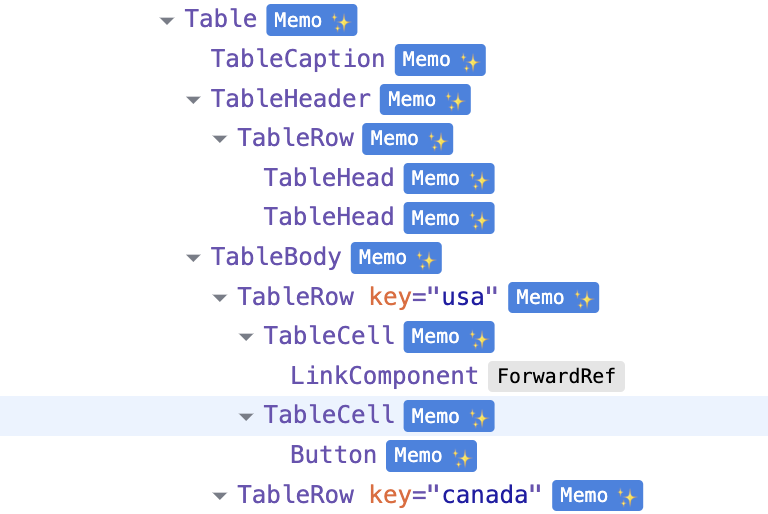768x514 pixels.
Task: Click the ForwardRef badge on LinkComponent
Action: point(556,376)
